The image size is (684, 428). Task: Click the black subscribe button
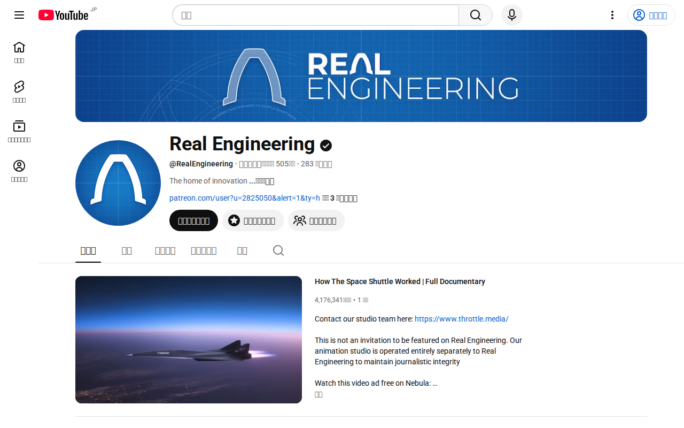click(x=194, y=221)
